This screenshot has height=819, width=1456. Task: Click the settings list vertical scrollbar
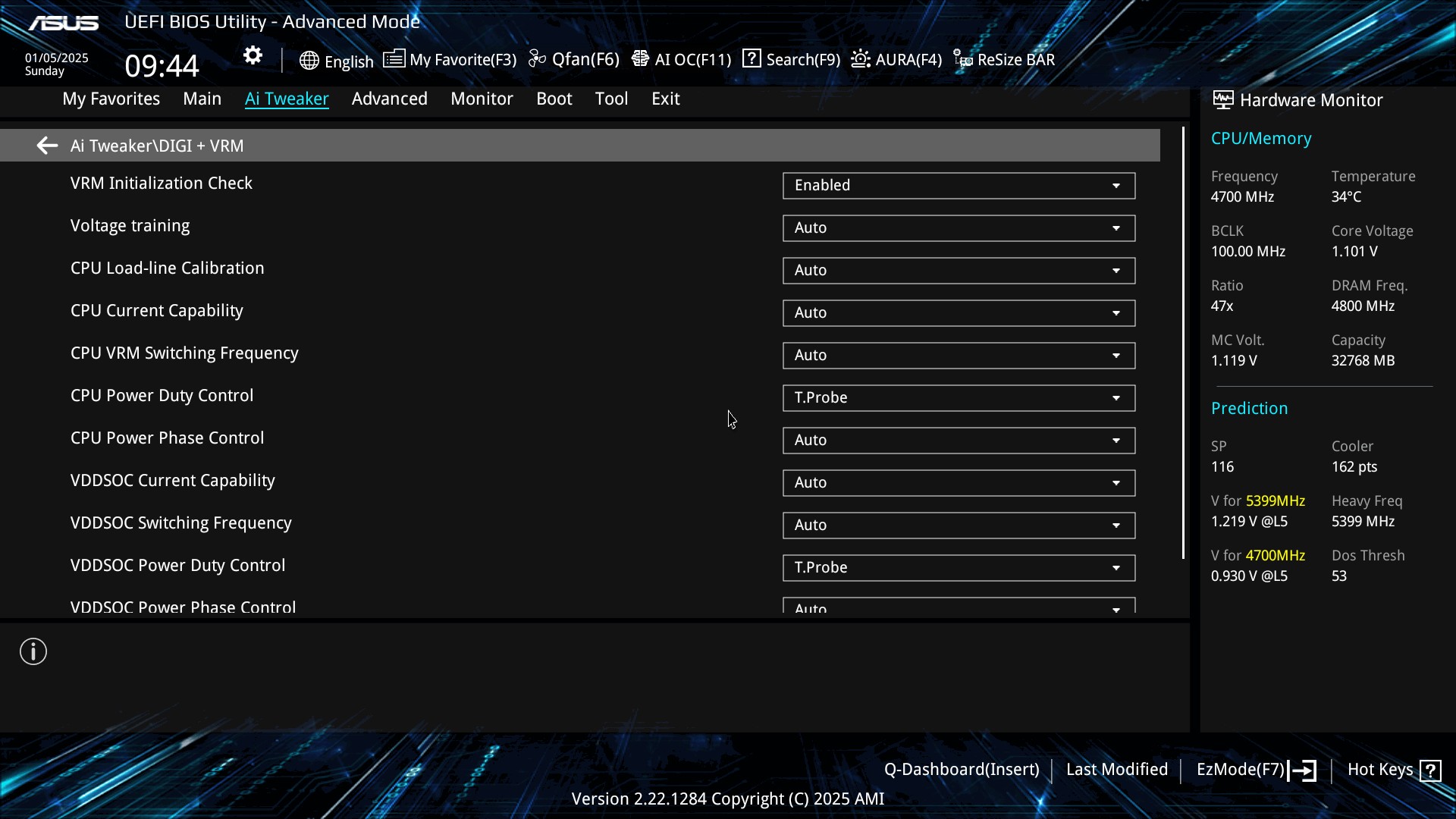(1183, 344)
